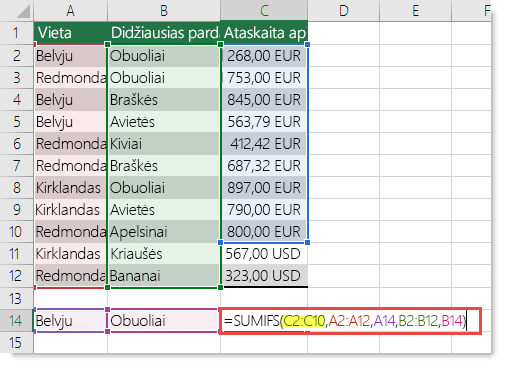Click Redmonda in row 10
506x368 pixels.
(x=70, y=232)
